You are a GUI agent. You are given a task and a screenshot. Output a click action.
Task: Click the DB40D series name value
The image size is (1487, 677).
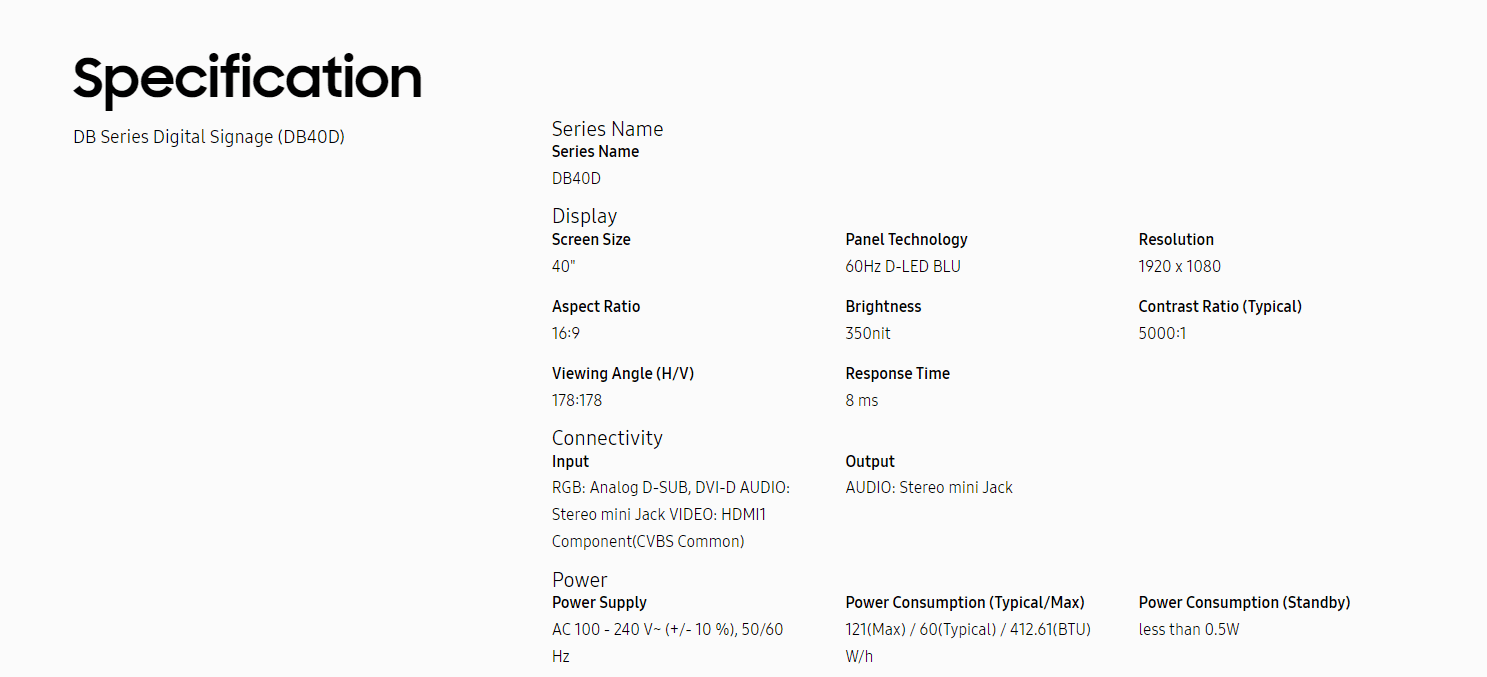pos(576,179)
